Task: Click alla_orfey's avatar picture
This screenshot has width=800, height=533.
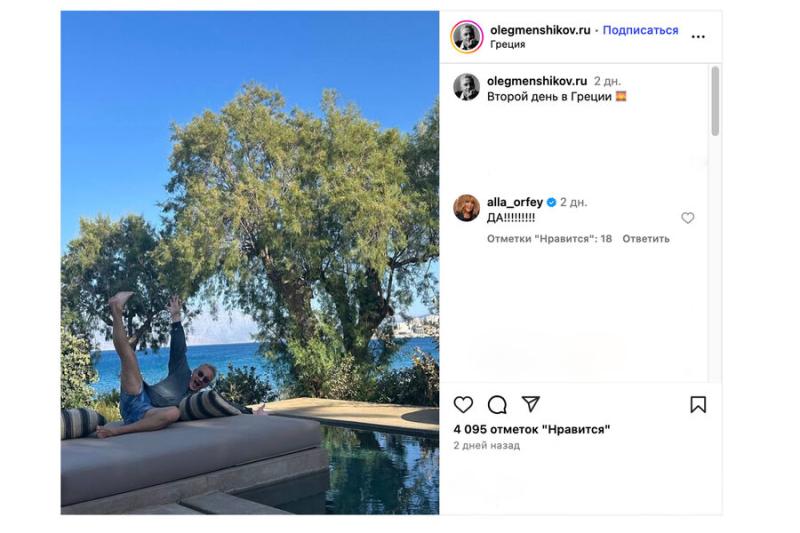Action: coord(466,208)
